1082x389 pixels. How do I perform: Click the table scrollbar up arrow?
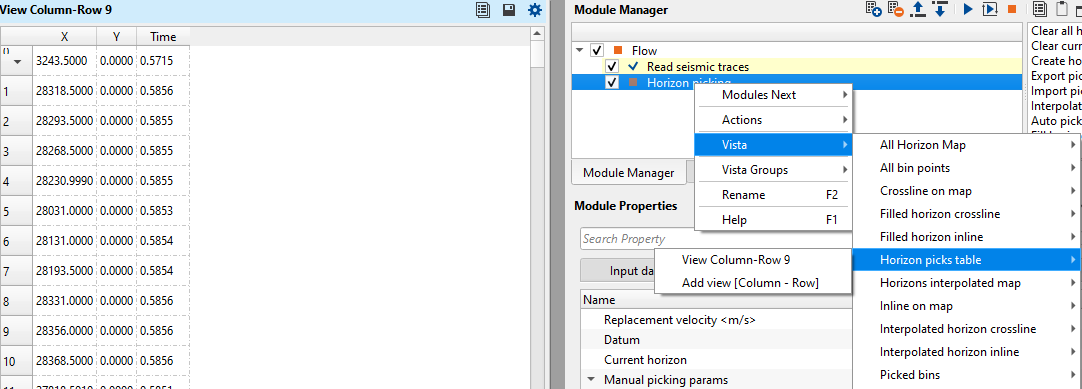(537, 33)
